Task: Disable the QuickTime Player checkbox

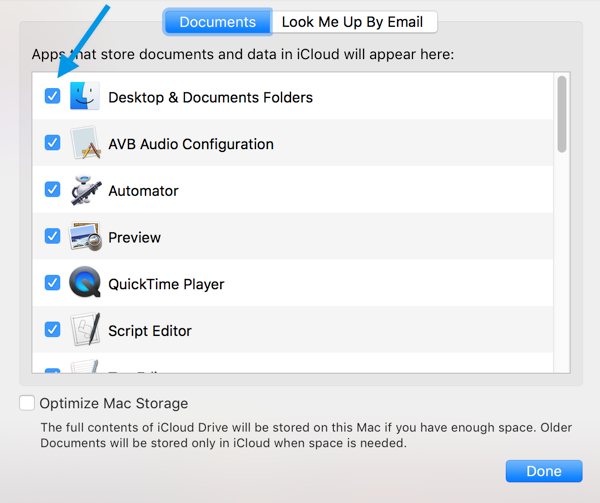Action: tap(52, 283)
